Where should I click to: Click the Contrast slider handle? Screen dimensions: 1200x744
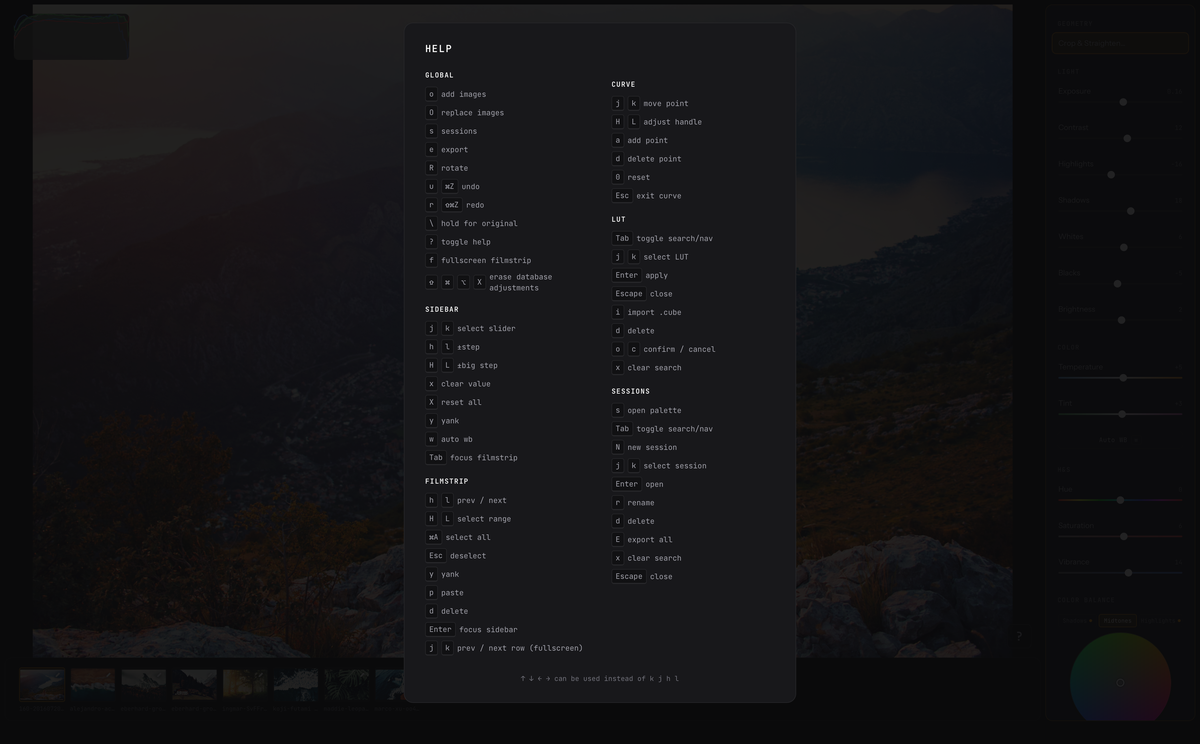pos(1127,138)
